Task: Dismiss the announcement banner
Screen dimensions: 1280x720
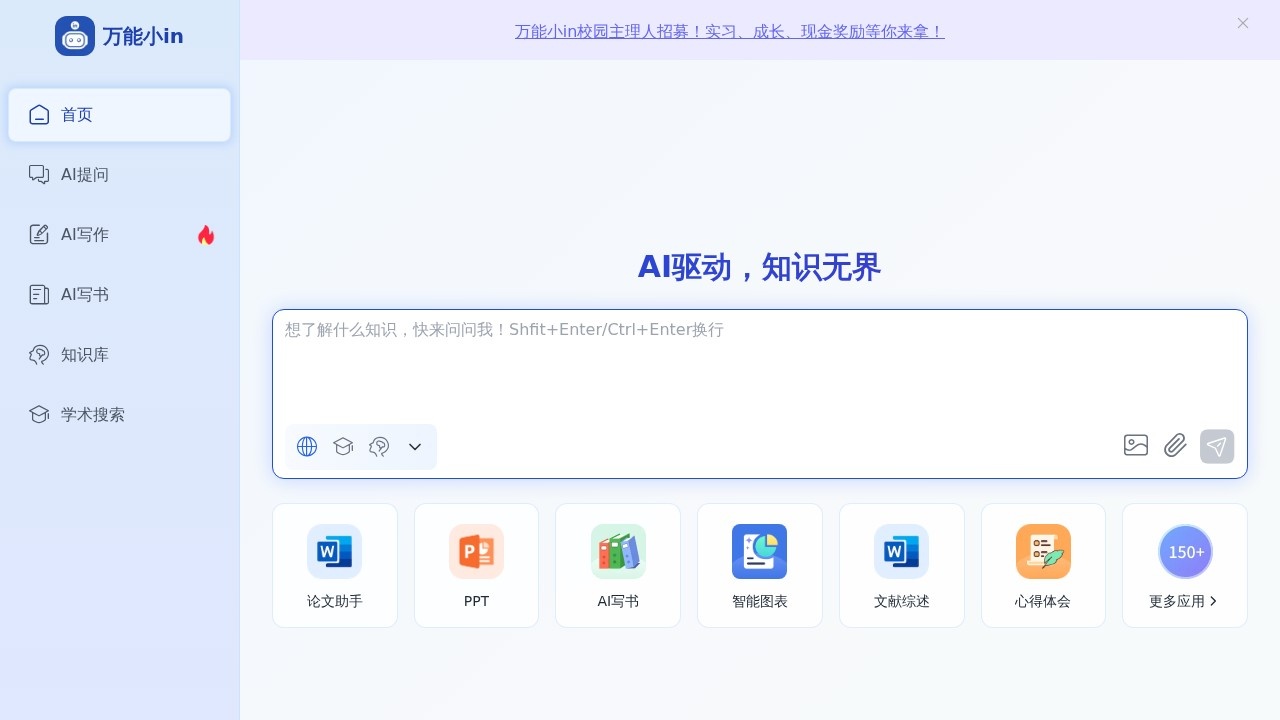Action: pyautogui.click(x=1243, y=23)
